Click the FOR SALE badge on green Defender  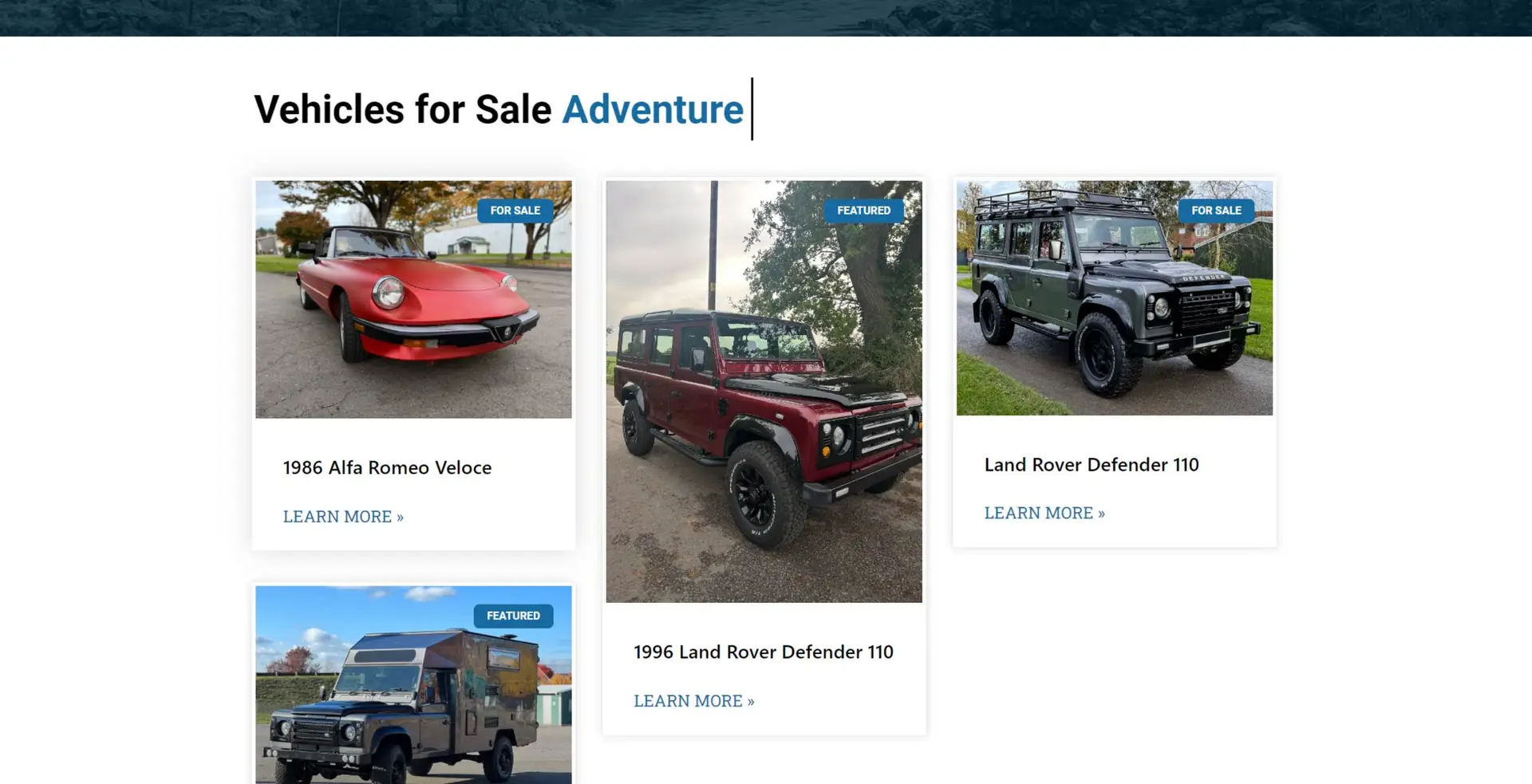coord(1216,211)
